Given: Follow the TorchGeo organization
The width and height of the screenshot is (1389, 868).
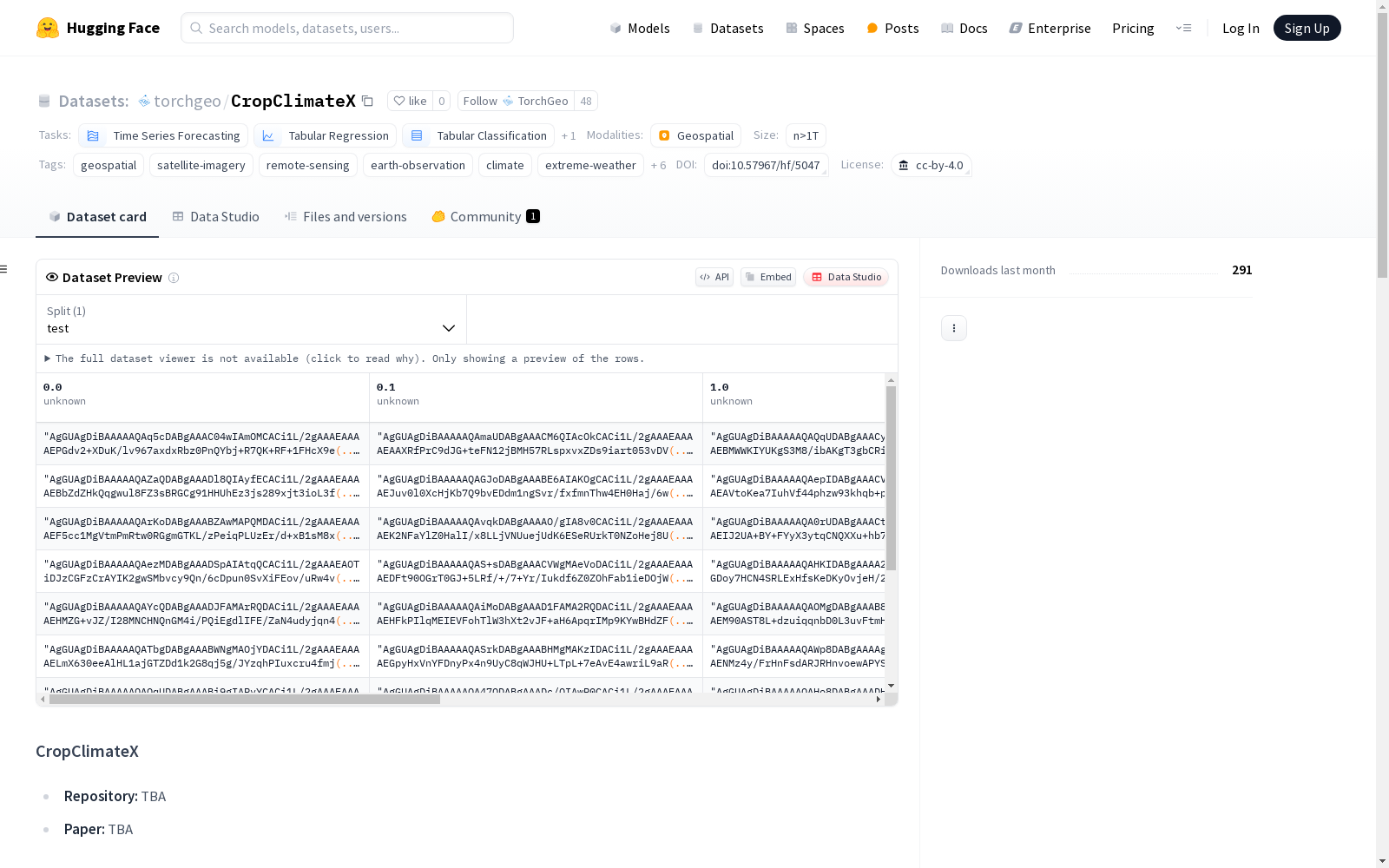Looking at the screenshot, I should [x=516, y=101].
